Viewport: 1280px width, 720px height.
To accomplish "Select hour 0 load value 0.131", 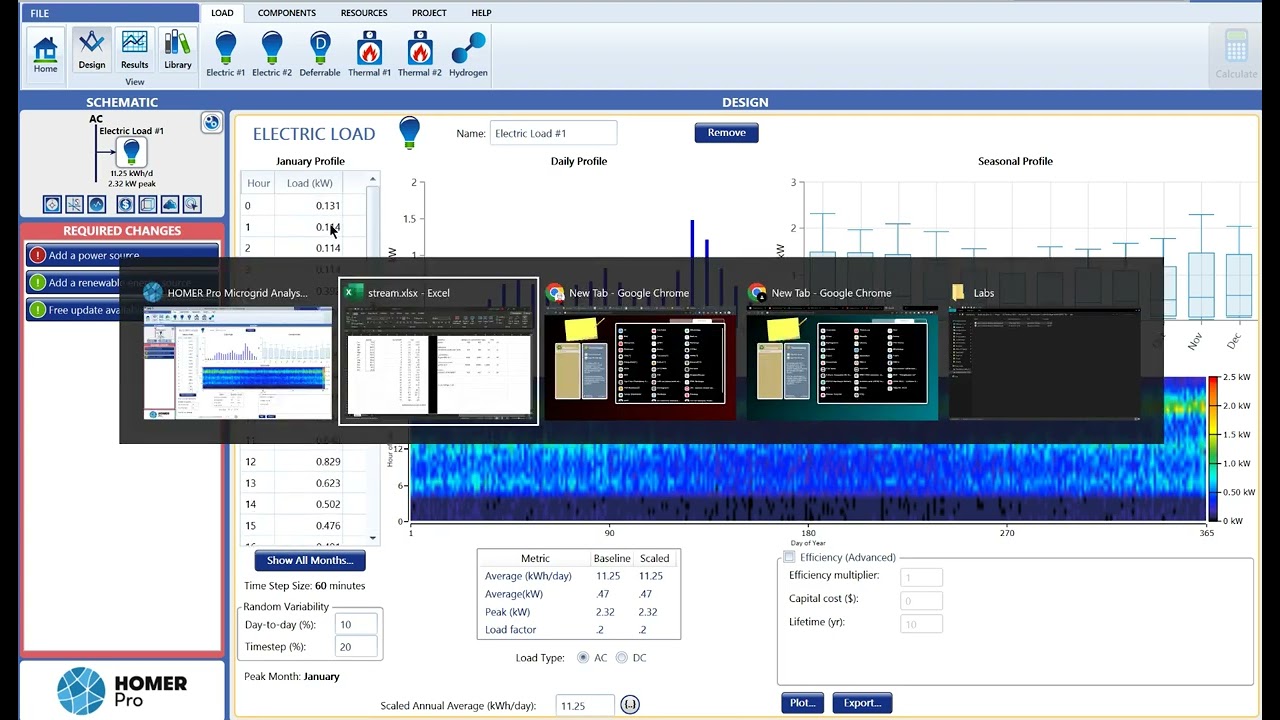I will point(328,206).
